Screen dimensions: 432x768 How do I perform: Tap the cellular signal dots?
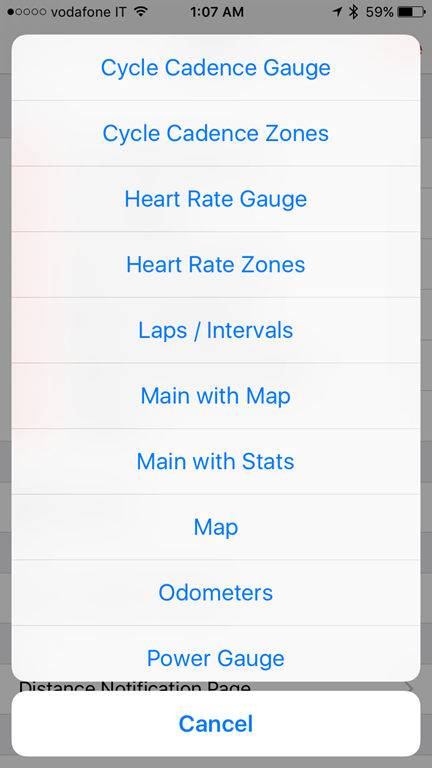click(27, 12)
